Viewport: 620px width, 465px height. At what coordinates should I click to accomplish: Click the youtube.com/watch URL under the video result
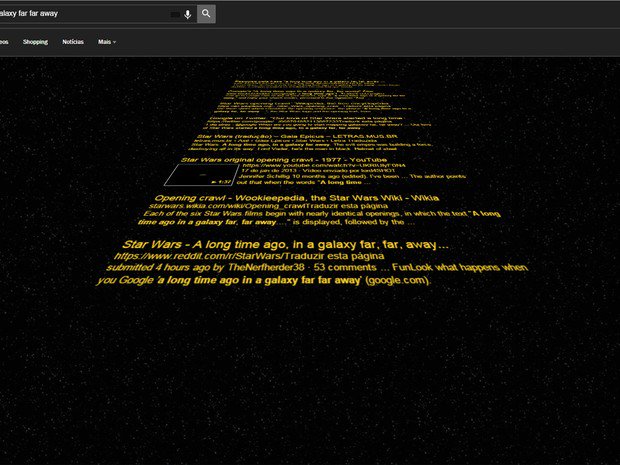[324, 165]
